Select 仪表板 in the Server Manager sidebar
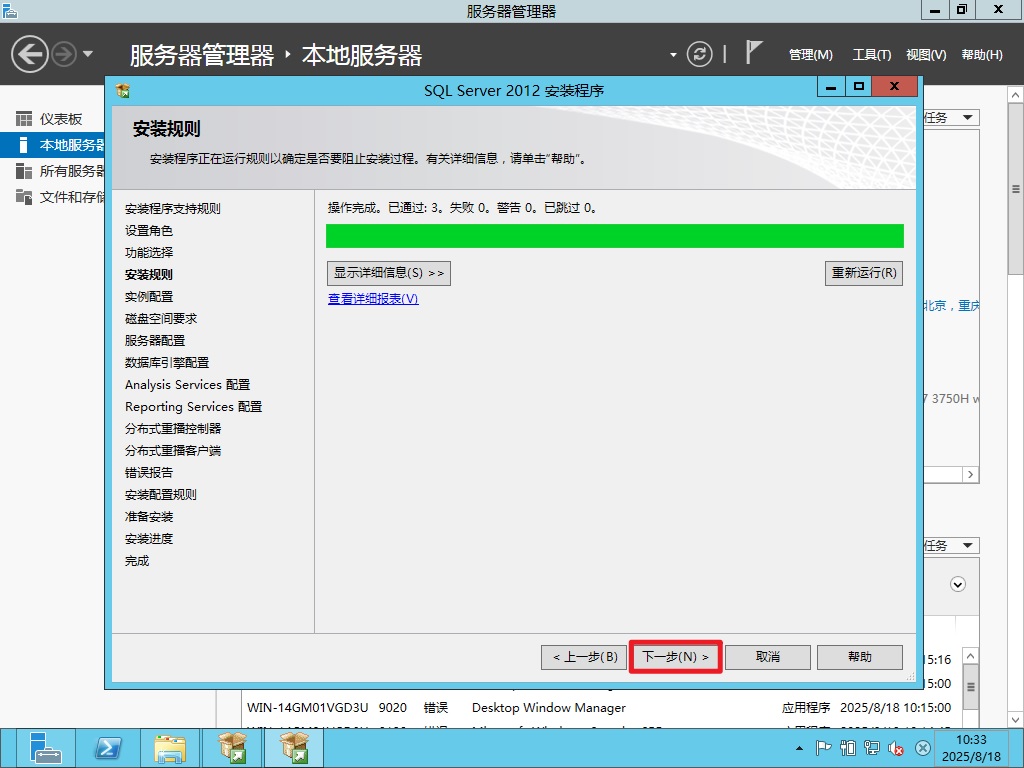 tap(61, 119)
